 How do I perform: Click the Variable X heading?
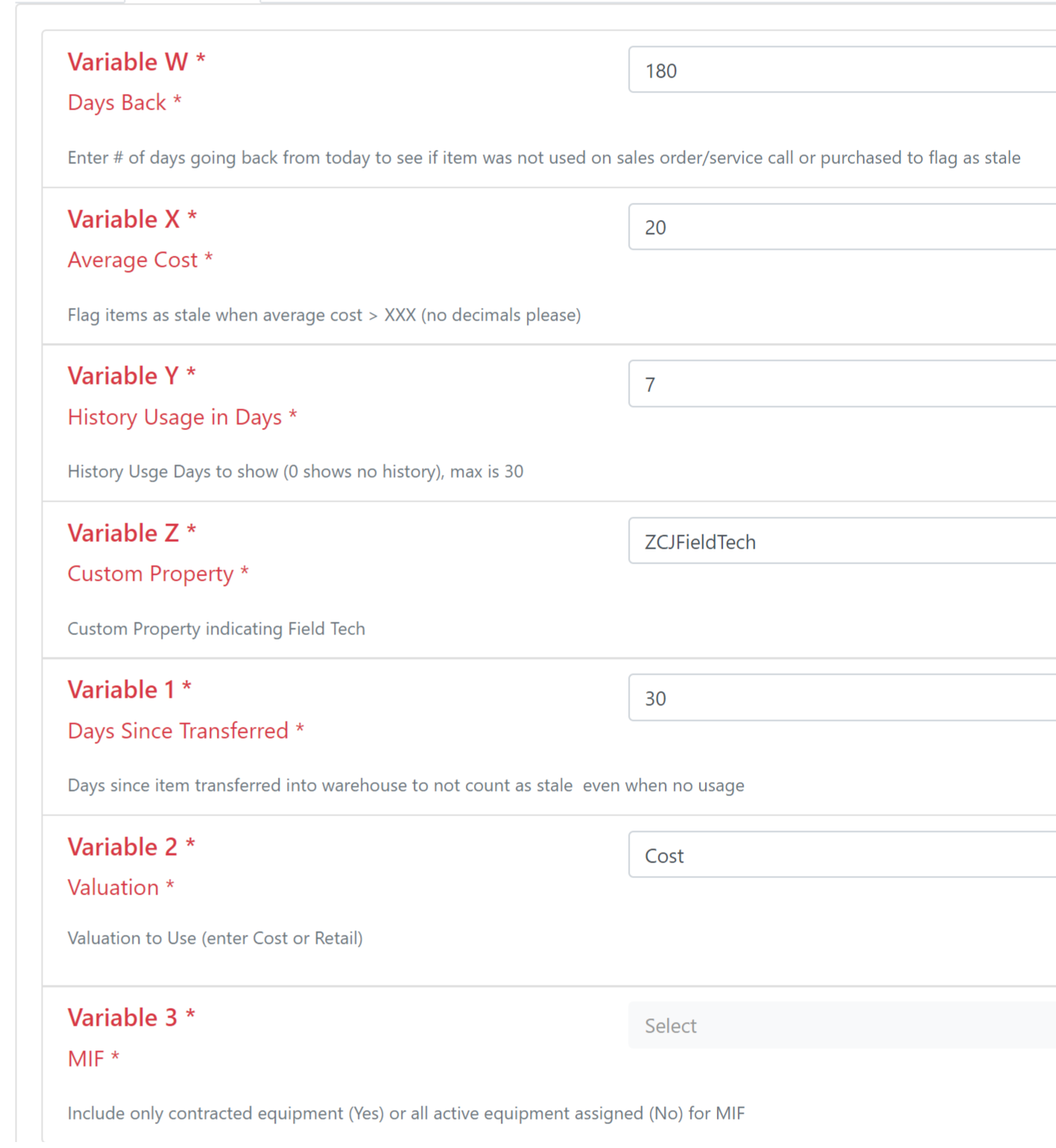pos(133,219)
